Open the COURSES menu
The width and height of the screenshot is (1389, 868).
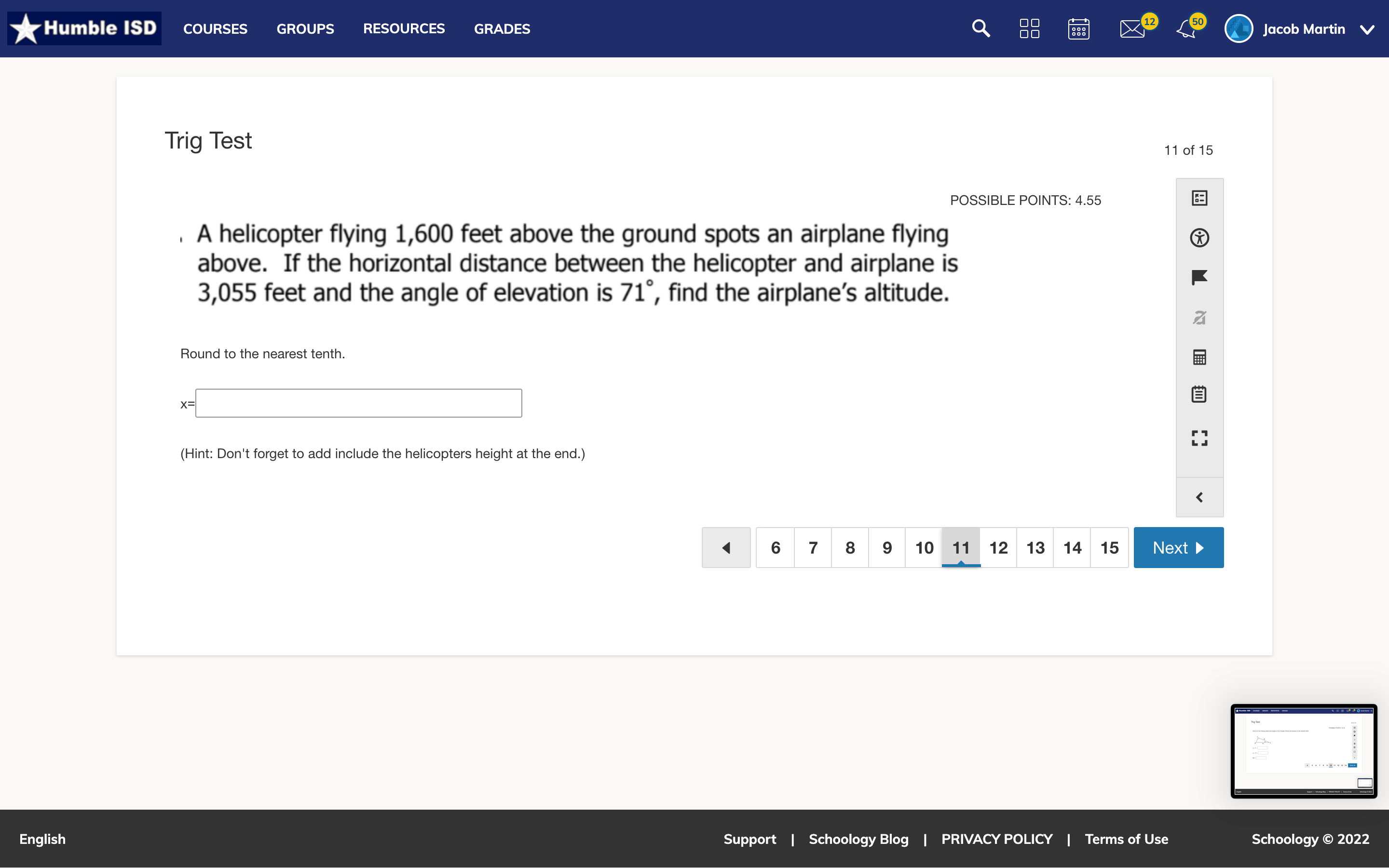[x=215, y=29]
